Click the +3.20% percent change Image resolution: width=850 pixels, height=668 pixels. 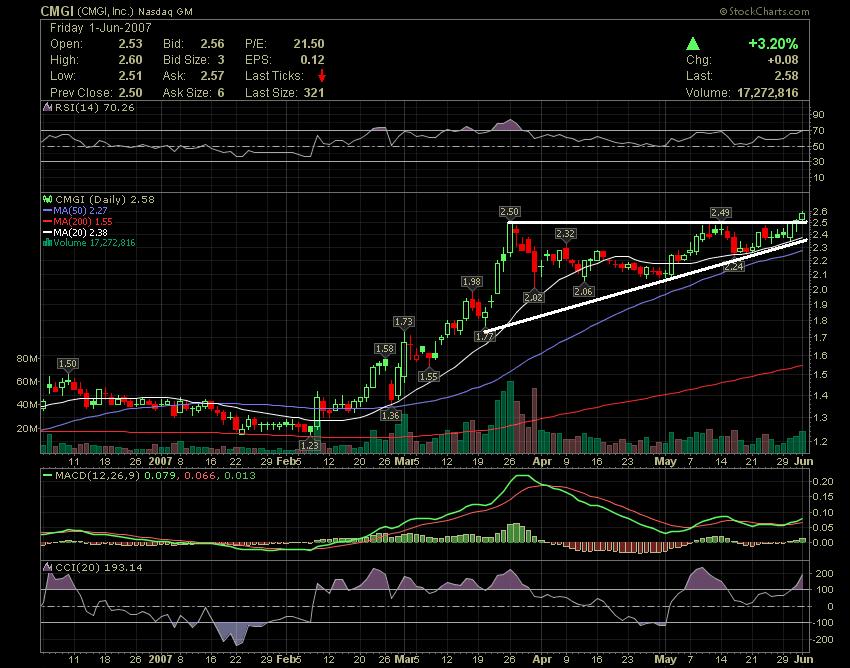[x=773, y=44]
